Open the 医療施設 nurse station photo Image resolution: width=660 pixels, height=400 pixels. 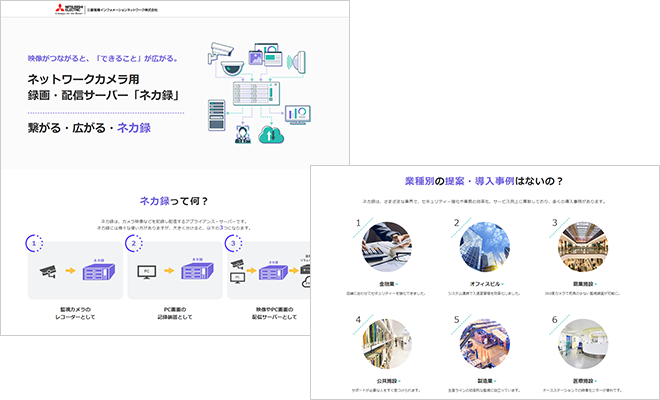point(583,344)
